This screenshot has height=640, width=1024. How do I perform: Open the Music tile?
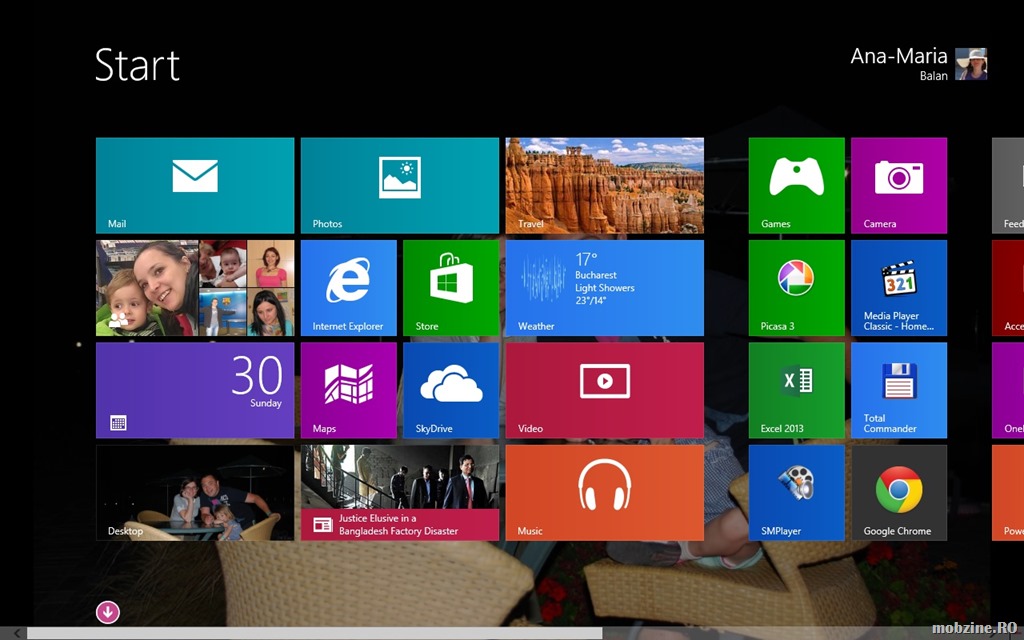[x=605, y=493]
